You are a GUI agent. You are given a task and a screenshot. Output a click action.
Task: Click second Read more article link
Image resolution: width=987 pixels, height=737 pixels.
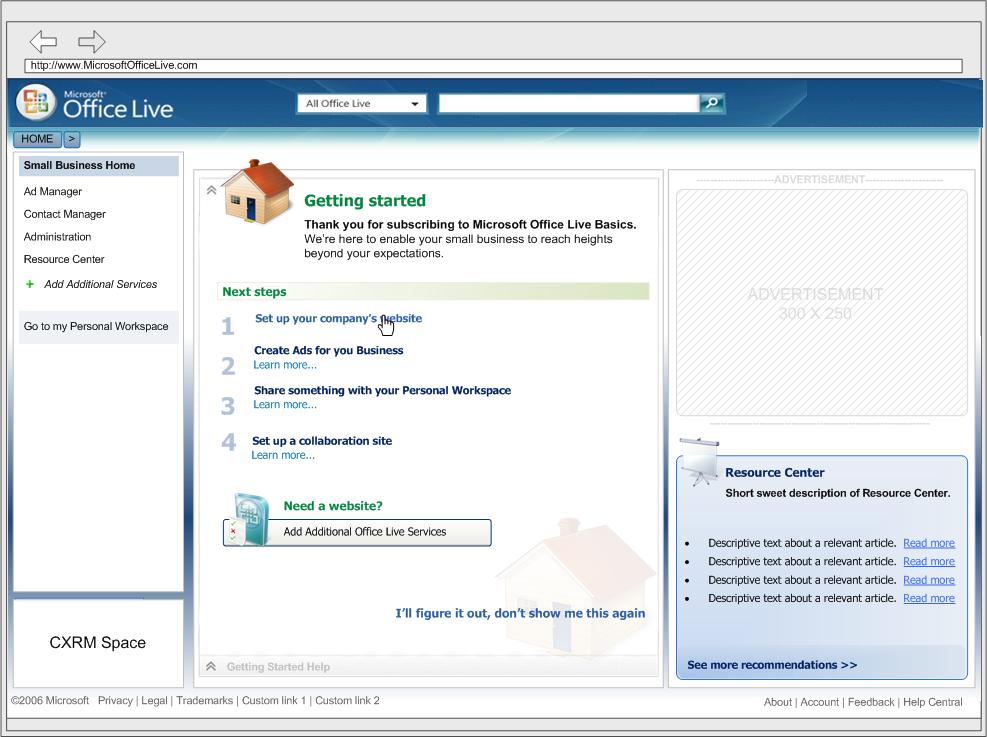929,561
